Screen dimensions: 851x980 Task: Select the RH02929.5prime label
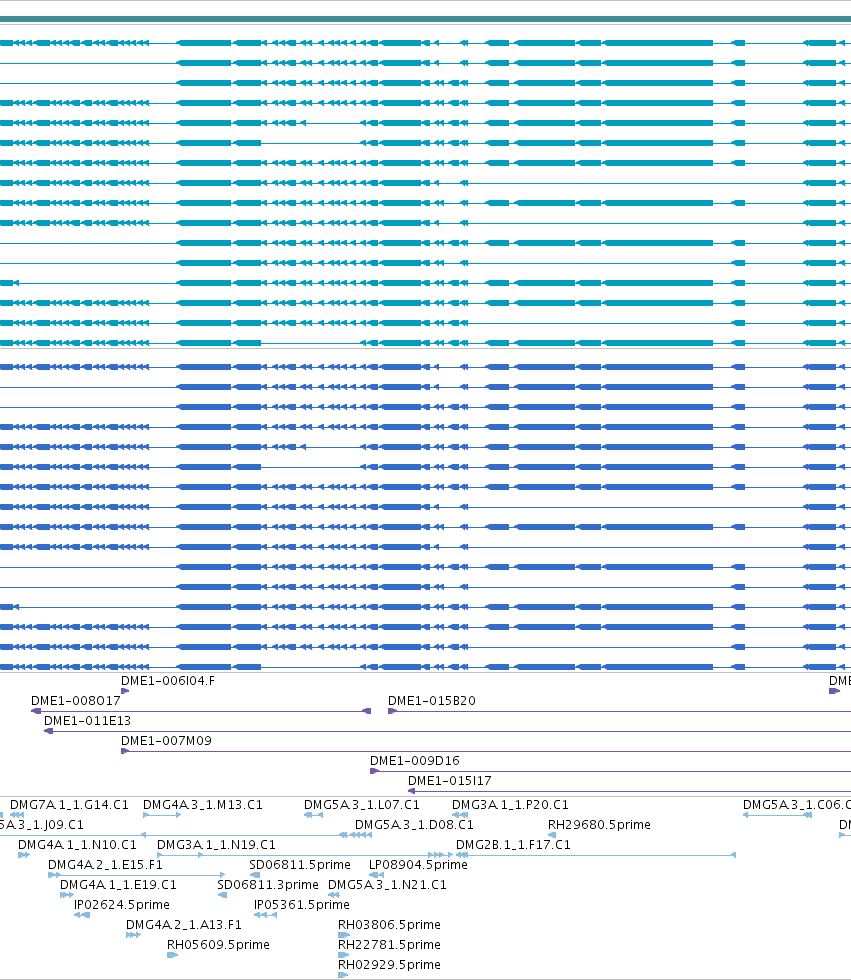(389, 964)
